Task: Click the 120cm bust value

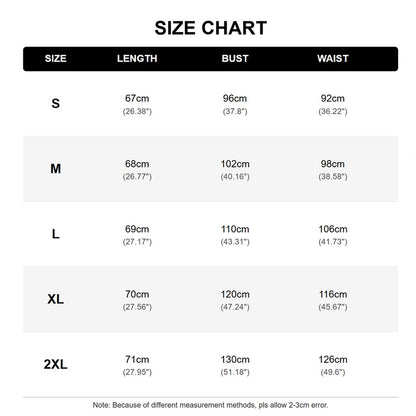Action: pos(235,294)
